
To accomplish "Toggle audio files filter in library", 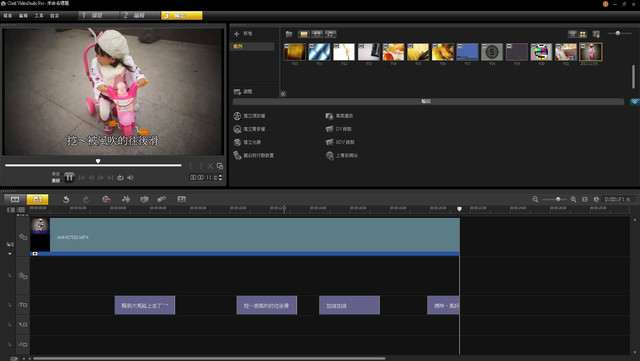I will coord(330,34).
